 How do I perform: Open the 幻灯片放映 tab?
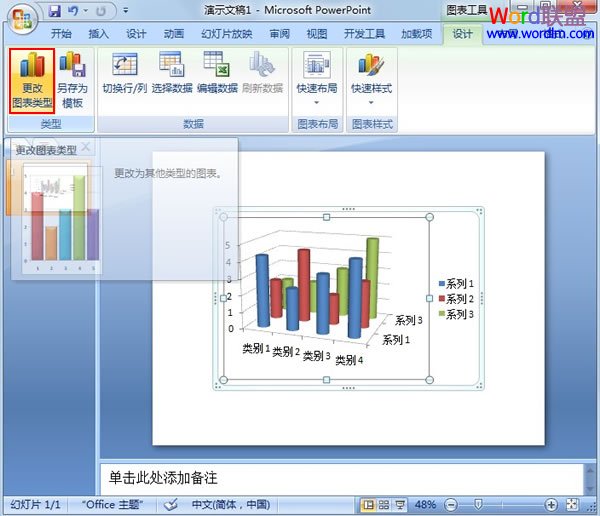[x=227, y=34]
